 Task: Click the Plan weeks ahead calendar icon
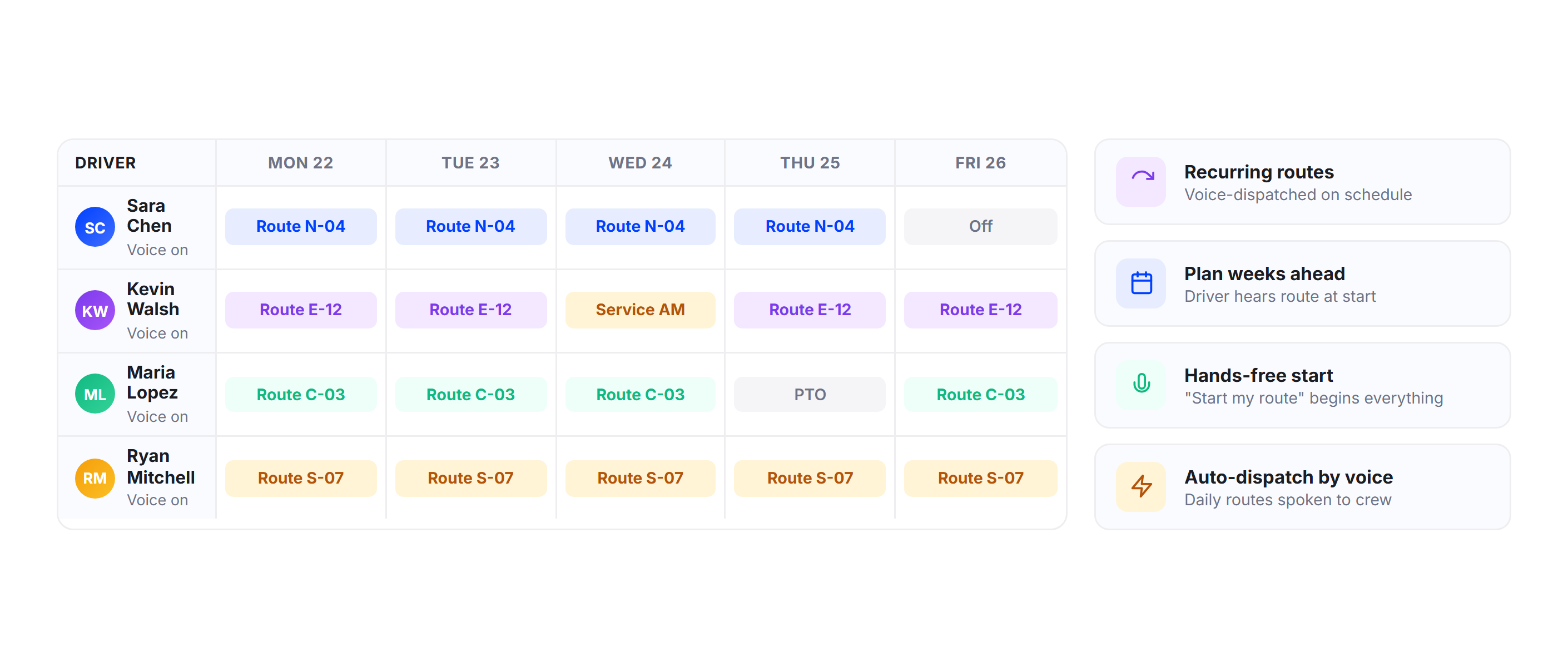[x=1142, y=283]
